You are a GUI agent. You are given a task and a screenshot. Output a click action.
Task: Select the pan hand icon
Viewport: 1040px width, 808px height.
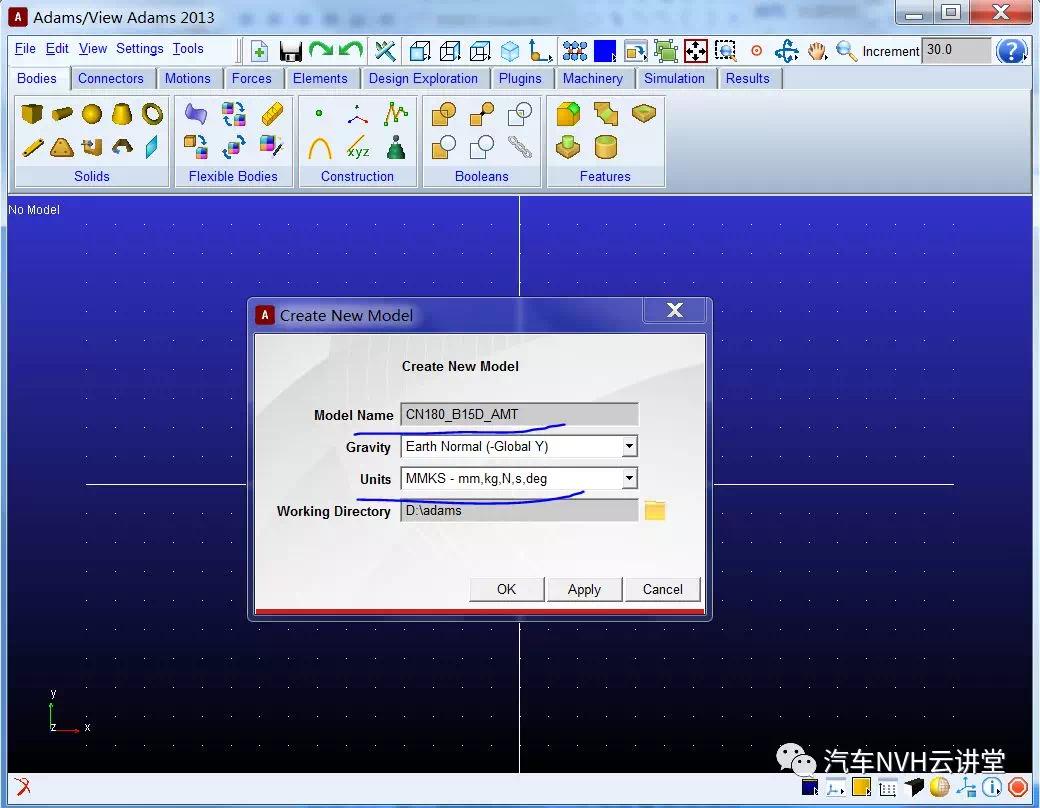click(817, 51)
